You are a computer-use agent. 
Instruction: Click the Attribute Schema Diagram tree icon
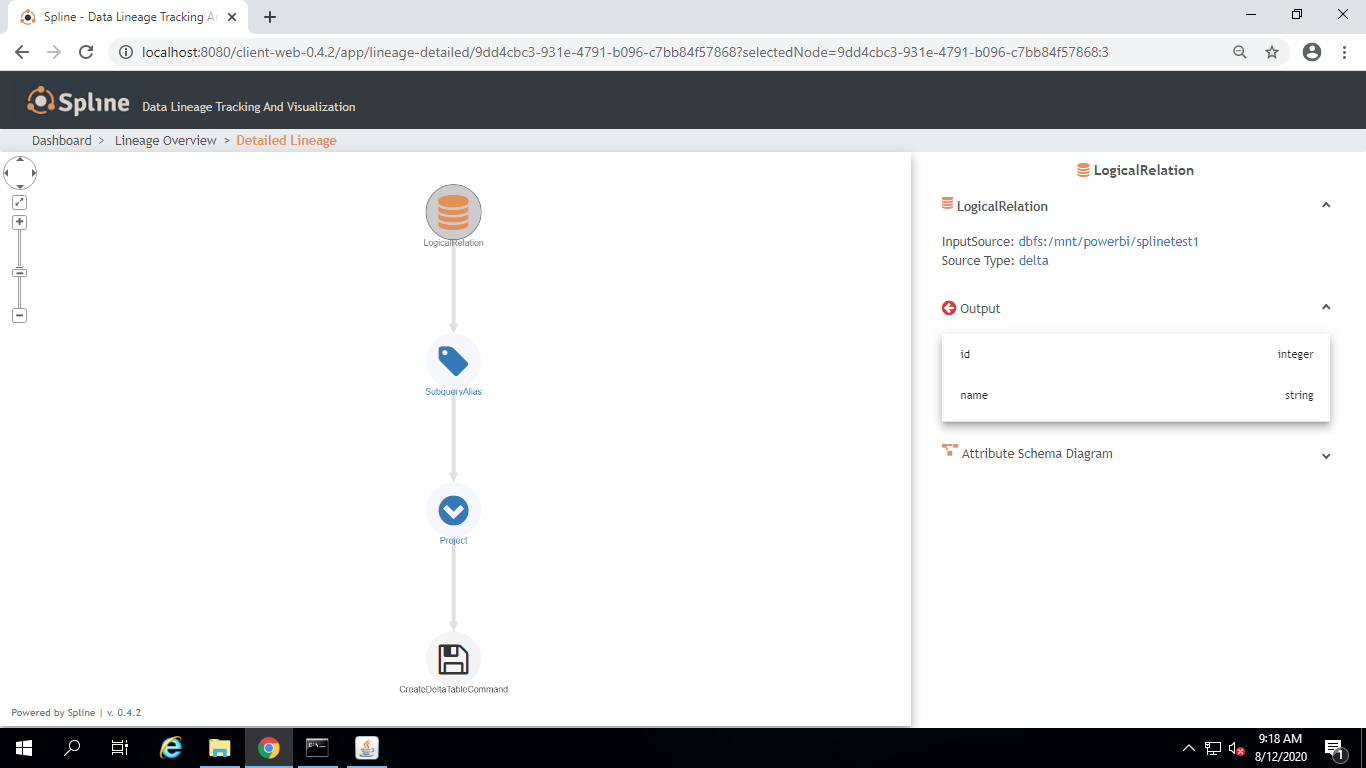[x=949, y=450]
